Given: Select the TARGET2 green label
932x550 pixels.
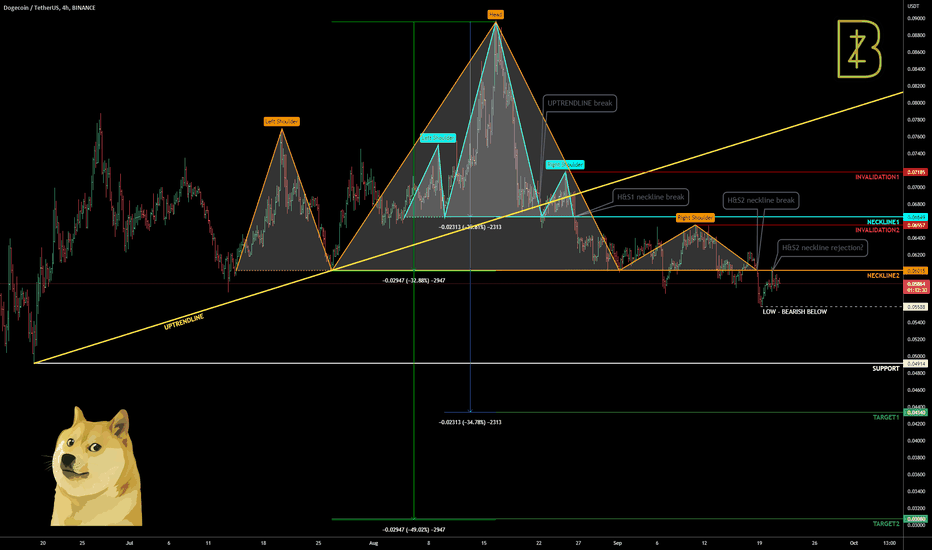Looking at the screenshot, I should point(886,524).
